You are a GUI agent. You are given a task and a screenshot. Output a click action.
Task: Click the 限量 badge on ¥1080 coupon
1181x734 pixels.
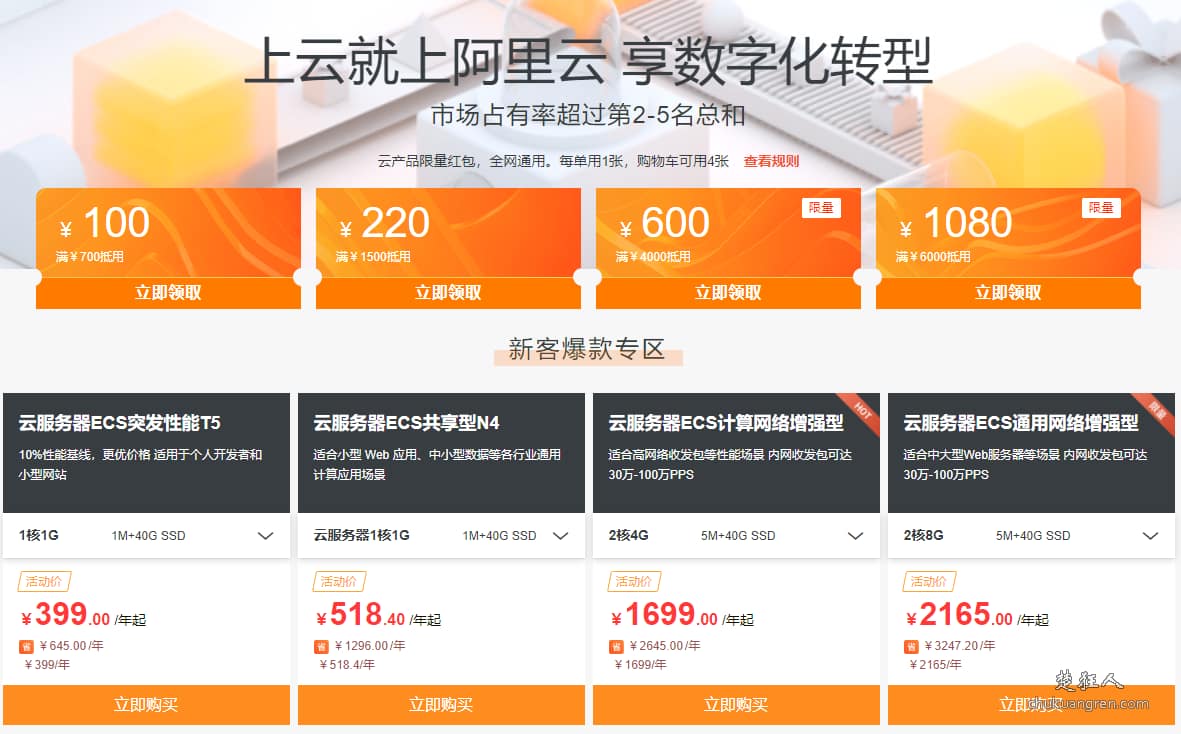1101,208
